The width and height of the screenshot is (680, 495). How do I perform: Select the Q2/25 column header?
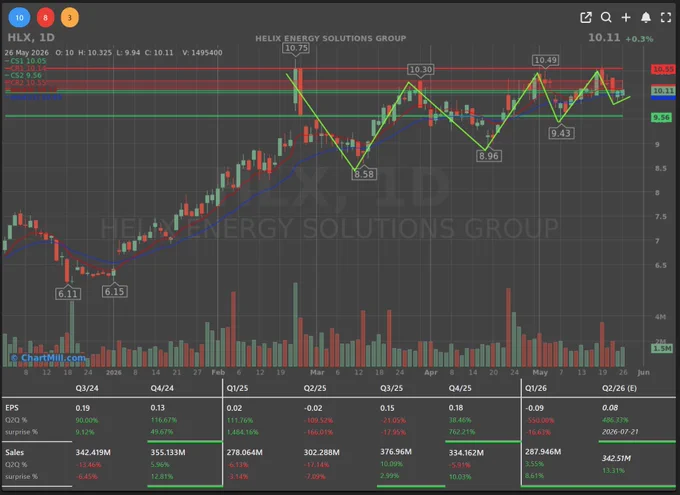[x=315, y=388]
